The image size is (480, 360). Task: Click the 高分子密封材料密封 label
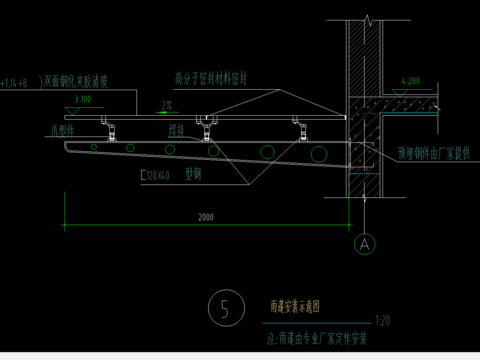point(211,79)
